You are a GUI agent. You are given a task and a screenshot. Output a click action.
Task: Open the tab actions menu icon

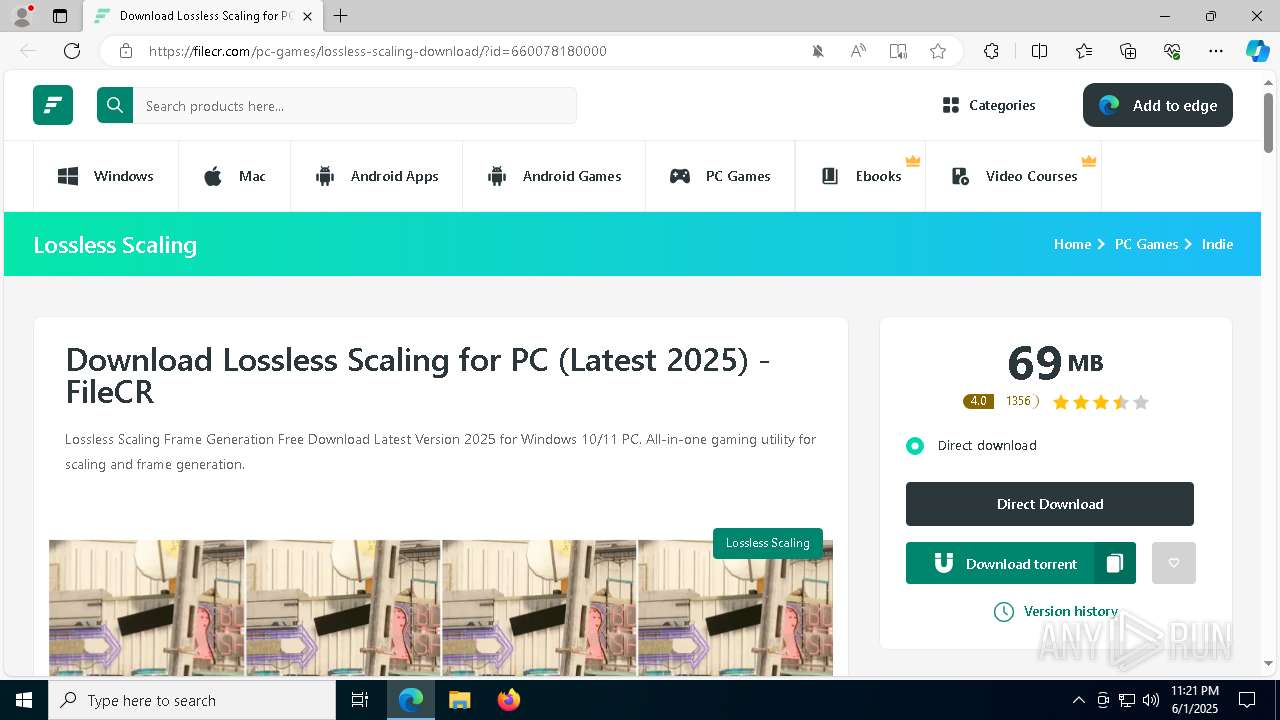click(x=60, y=16)
